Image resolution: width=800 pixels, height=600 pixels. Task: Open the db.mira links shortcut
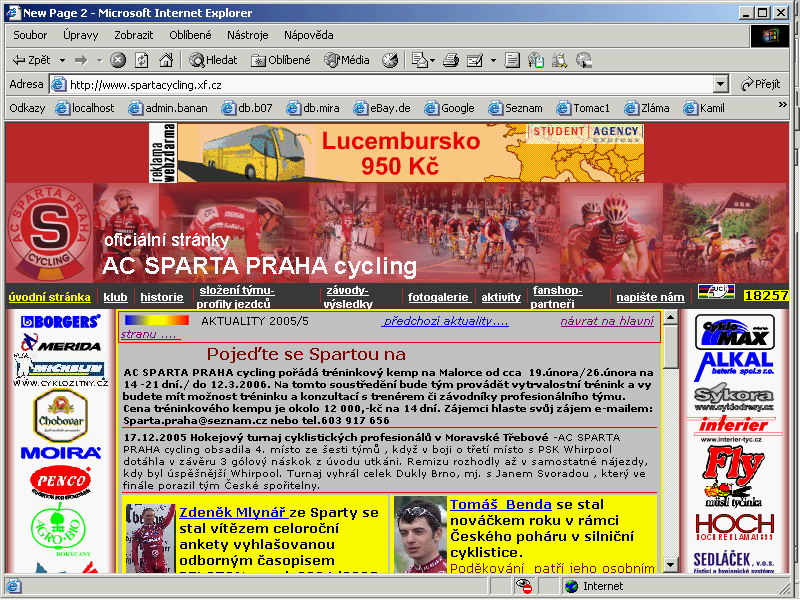313,108
